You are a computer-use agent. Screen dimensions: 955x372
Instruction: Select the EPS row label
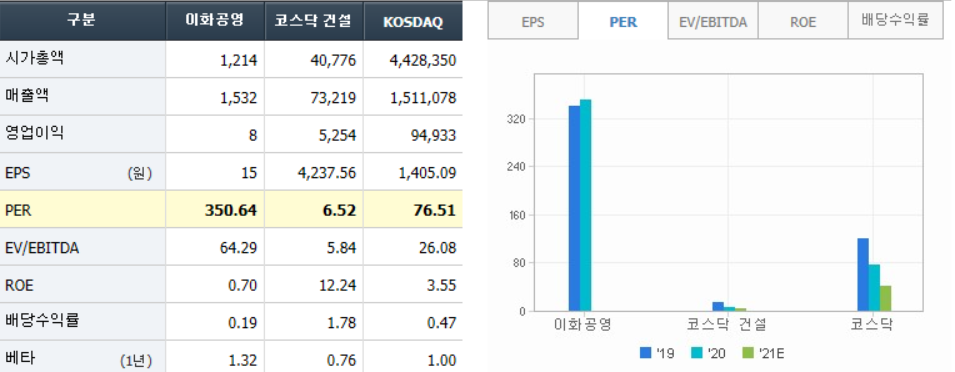pos(17,173)
